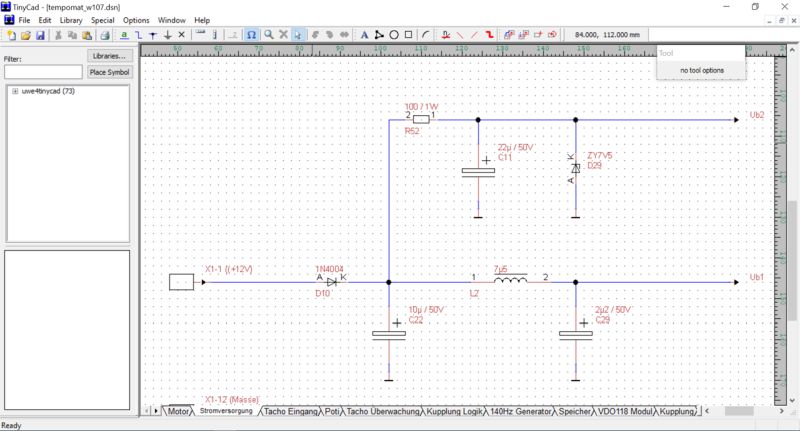
Task: Switch to the Speicher sheet tab
Action: (x=574, y=411)
